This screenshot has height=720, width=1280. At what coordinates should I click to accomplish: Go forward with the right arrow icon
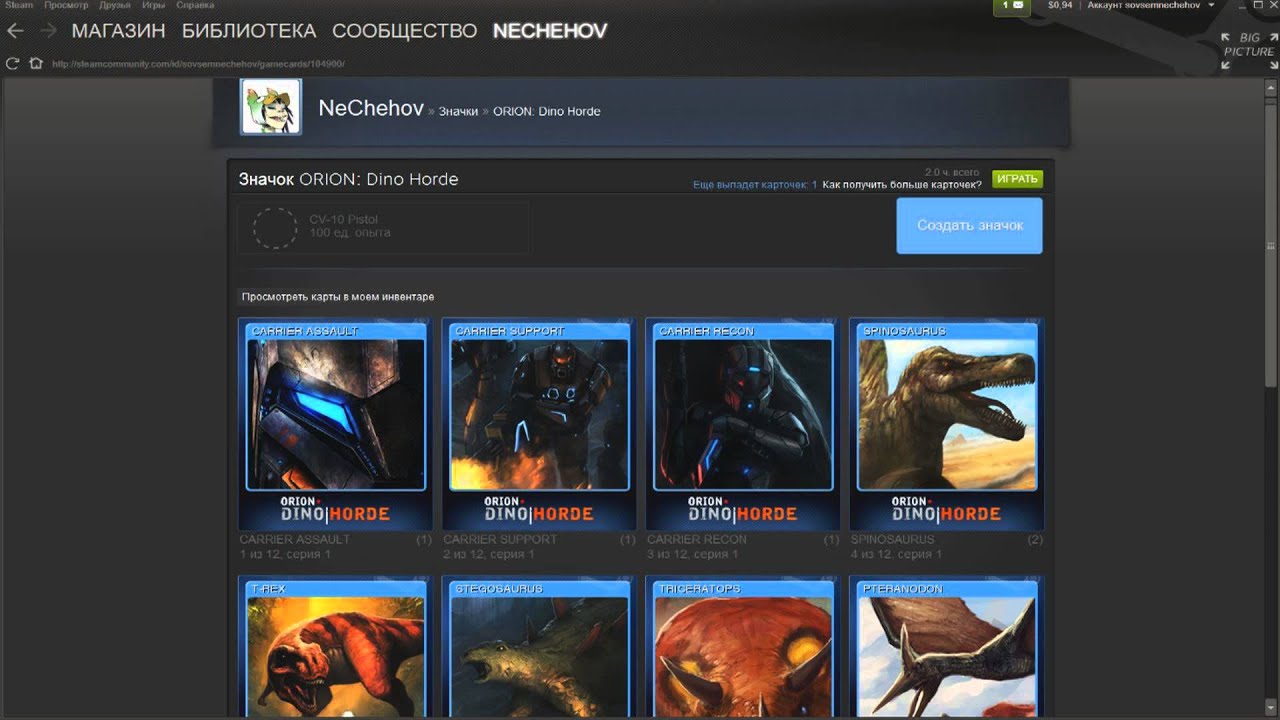click(x=47, y=31)
